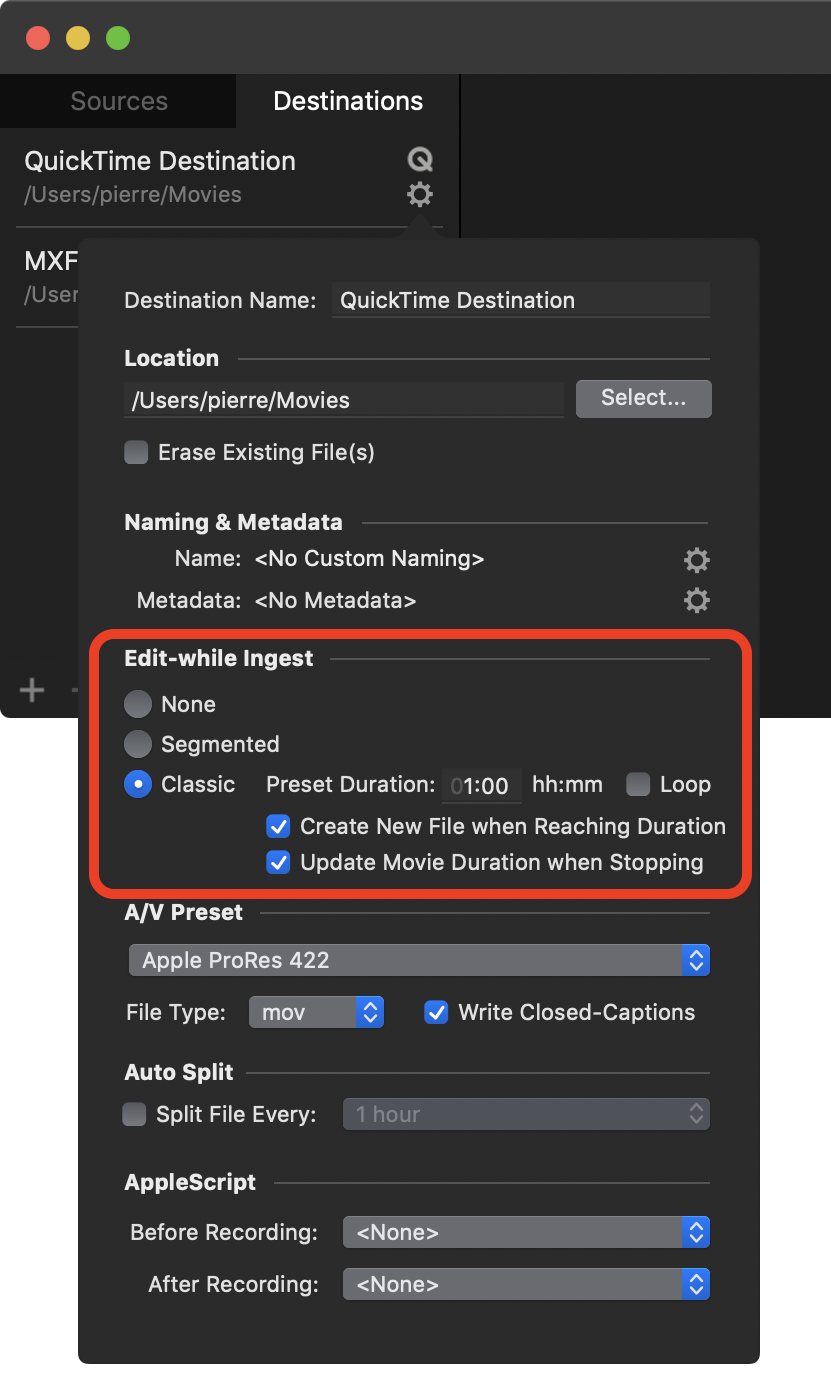Open QuickTime Destination settings gear

click(x=420, y=194)
